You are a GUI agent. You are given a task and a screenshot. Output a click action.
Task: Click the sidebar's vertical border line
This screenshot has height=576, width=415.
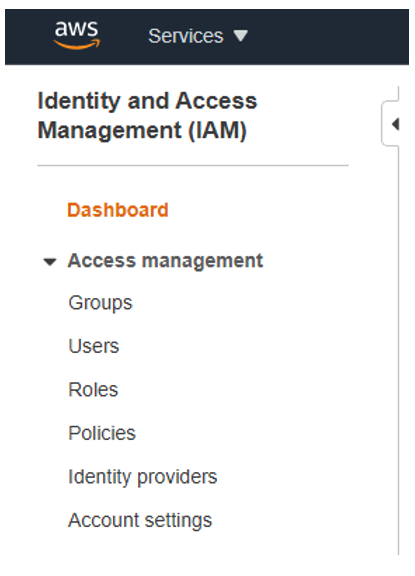pyautogui.click(x=398, y=349)
